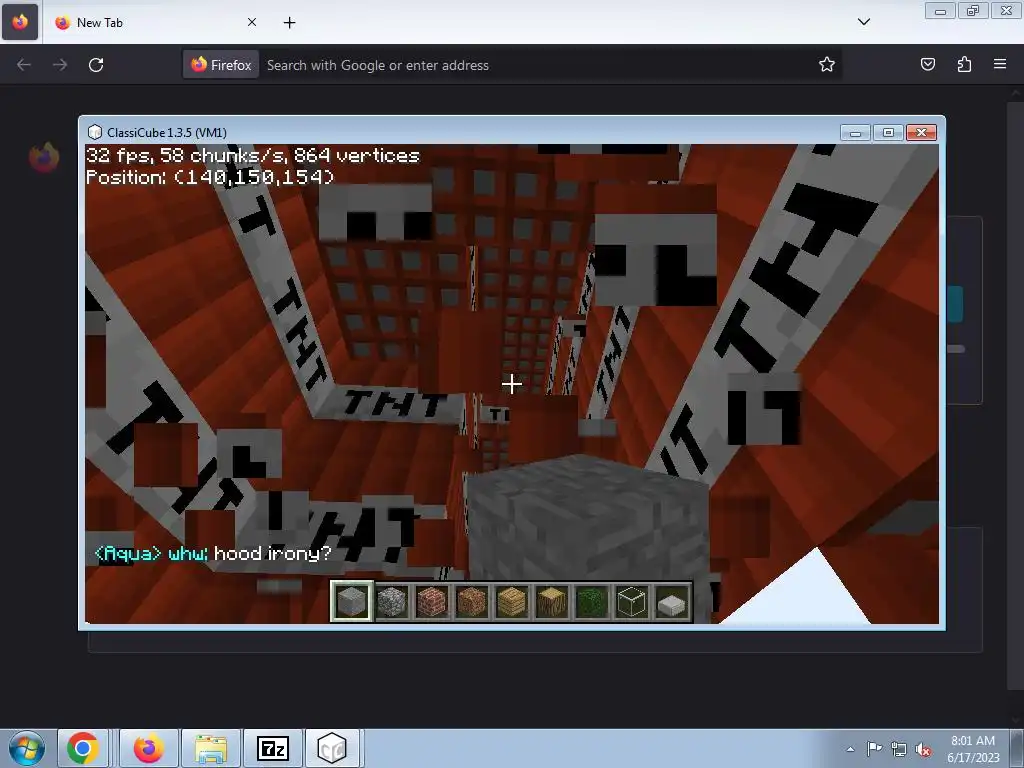Maximize the ClassiCube window

point(888,133)
